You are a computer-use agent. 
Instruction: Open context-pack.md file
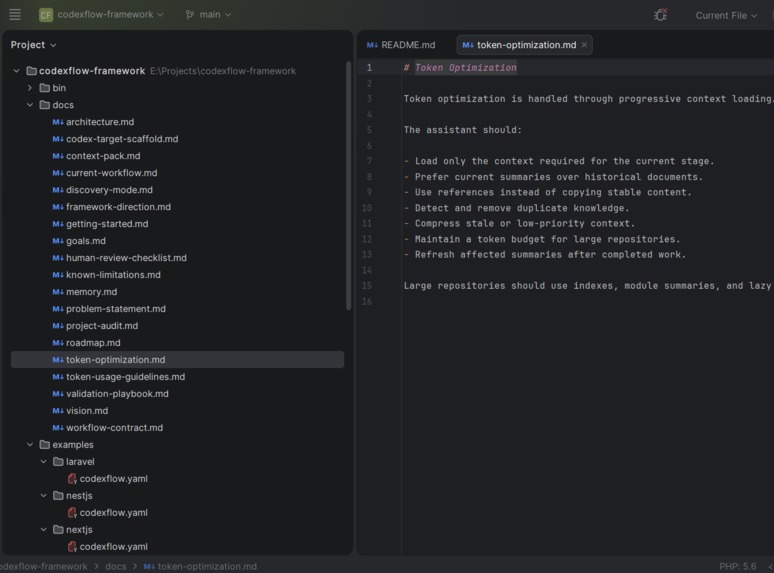tap(103, 156)
